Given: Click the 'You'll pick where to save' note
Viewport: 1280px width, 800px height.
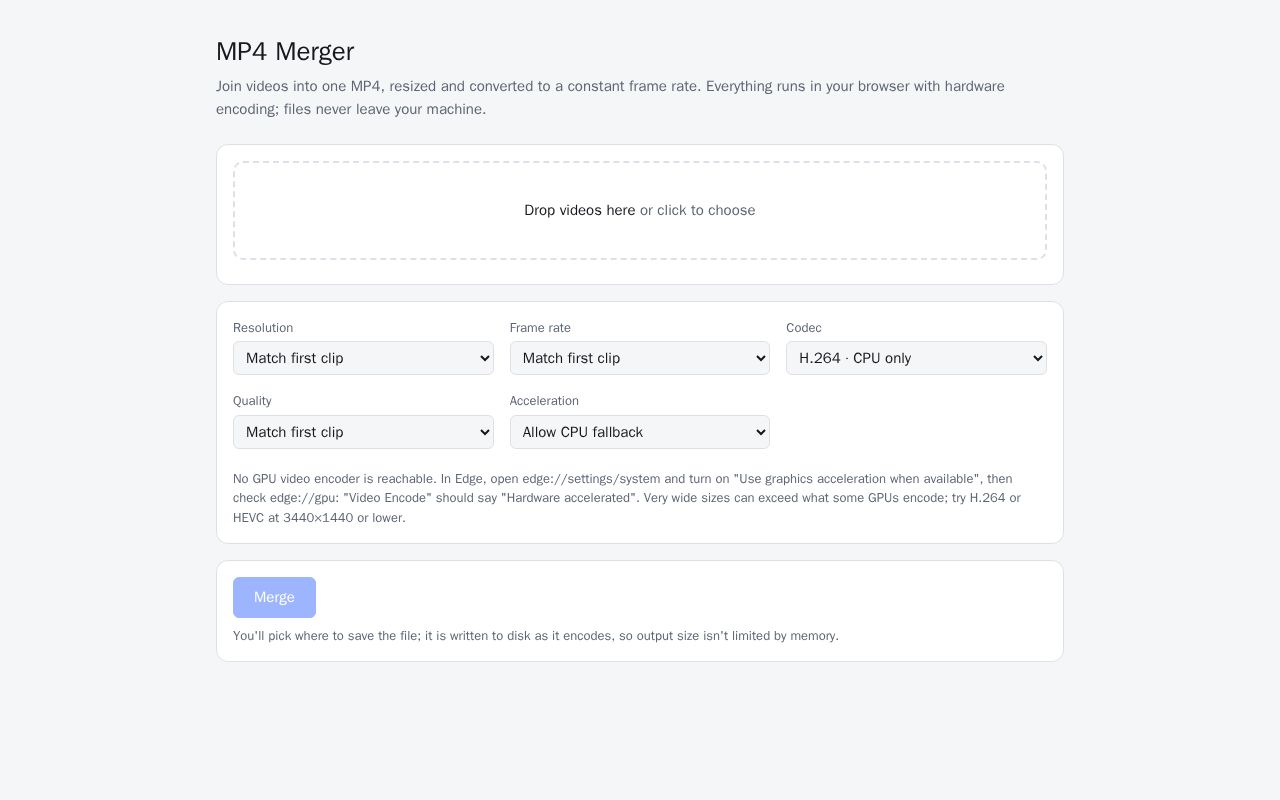Looking at the screenshot, I should (x=536, y=636).
